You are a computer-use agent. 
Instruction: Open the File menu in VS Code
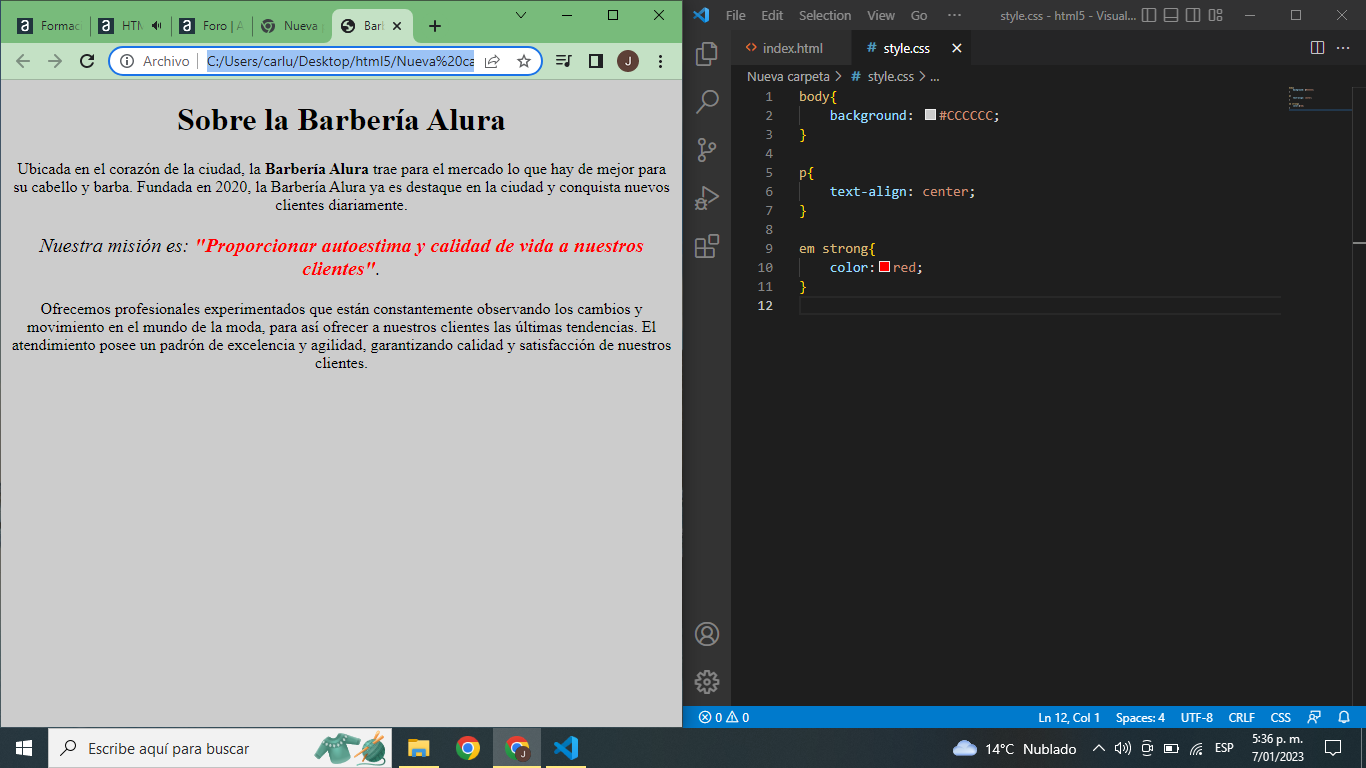pos(736,15)
